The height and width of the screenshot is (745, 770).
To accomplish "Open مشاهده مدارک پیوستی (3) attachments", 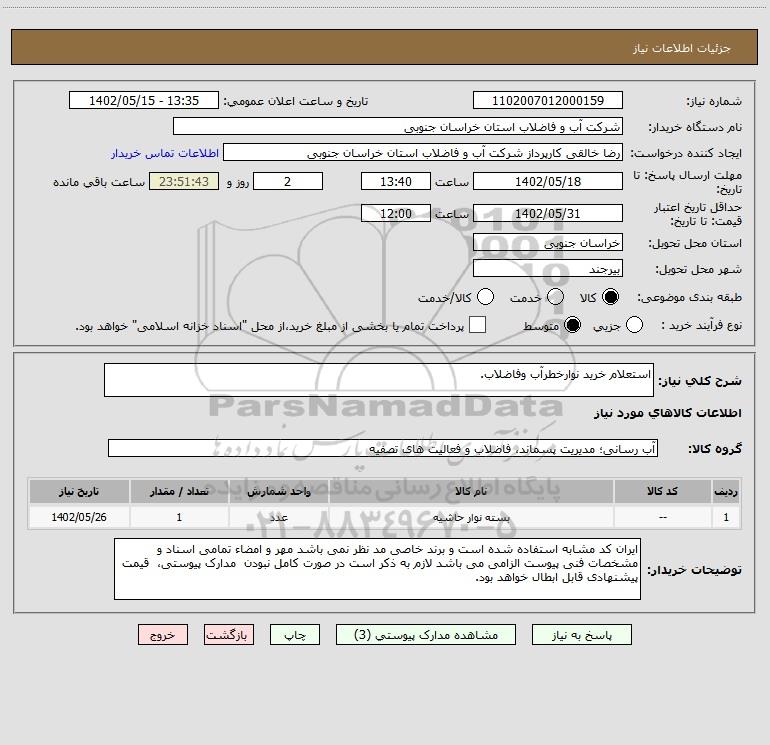I will pos(426,635).
